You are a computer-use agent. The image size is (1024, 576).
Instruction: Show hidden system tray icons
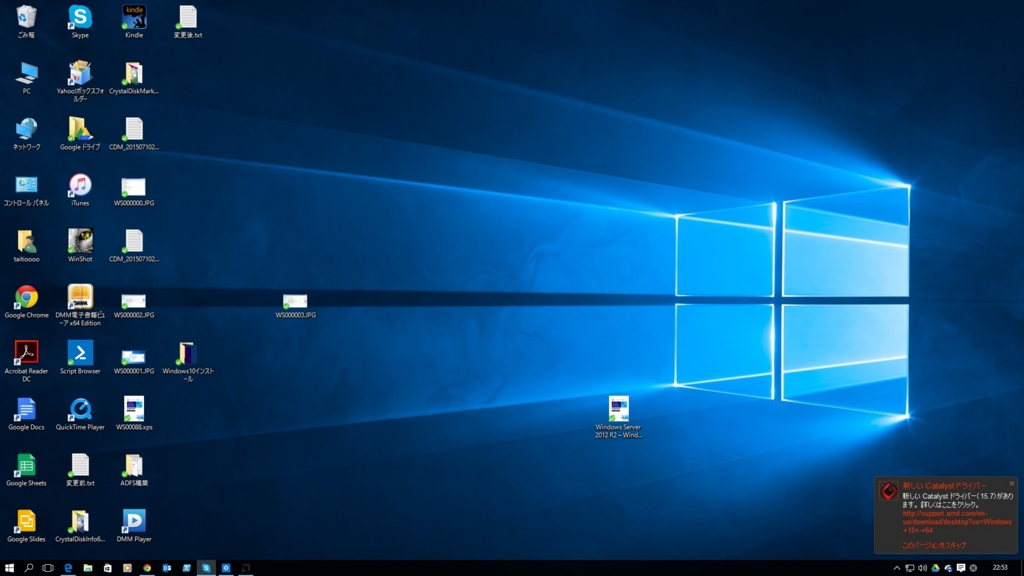pyautogui.click(x=897, y=568)
